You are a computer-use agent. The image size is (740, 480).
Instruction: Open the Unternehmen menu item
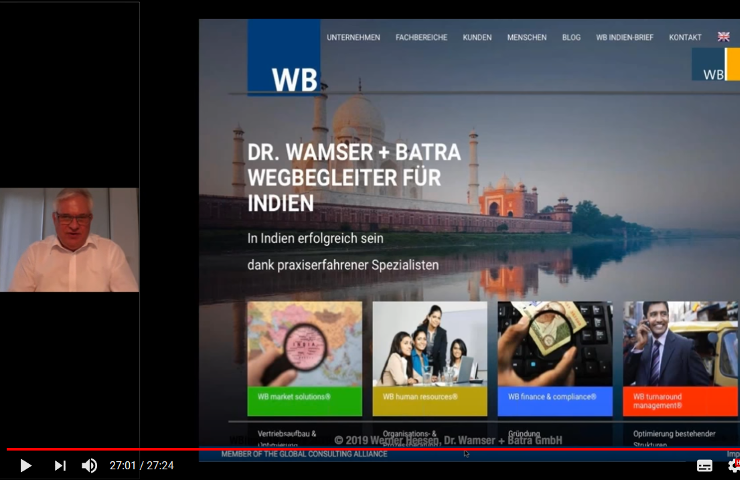click(x=353, y=37)
